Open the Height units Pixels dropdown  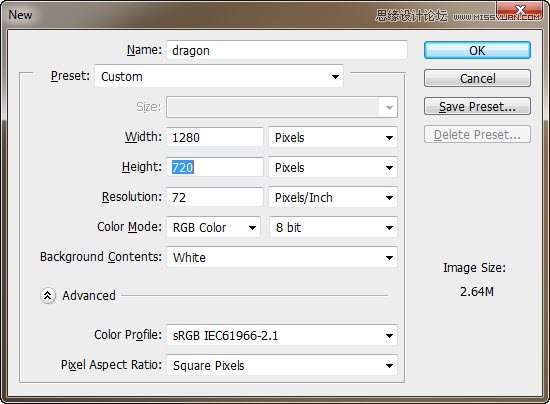click(x=333, y=167)
